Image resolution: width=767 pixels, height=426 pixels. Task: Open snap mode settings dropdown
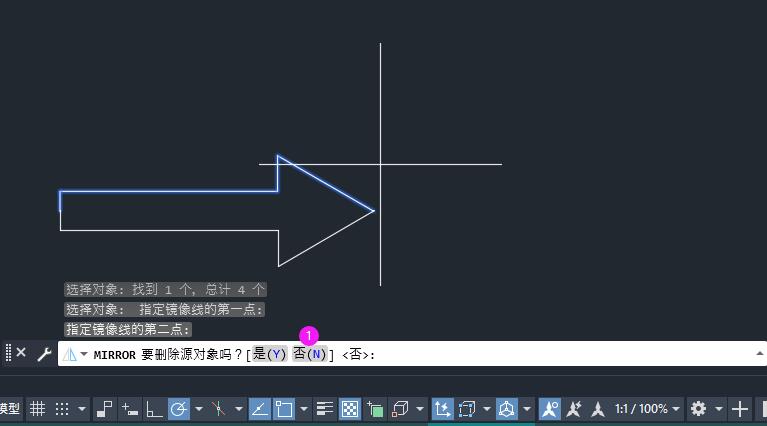82,408
